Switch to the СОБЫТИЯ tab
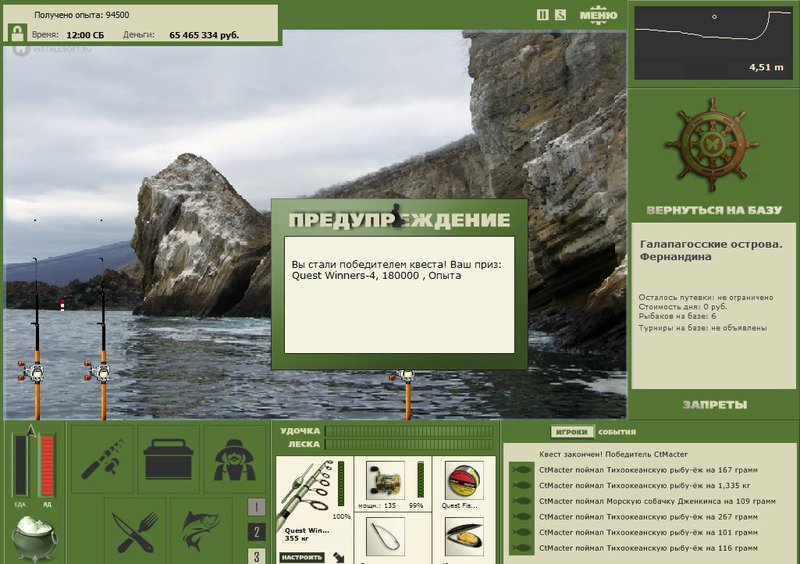The image size is (800, 564). [x=617, y=432]
